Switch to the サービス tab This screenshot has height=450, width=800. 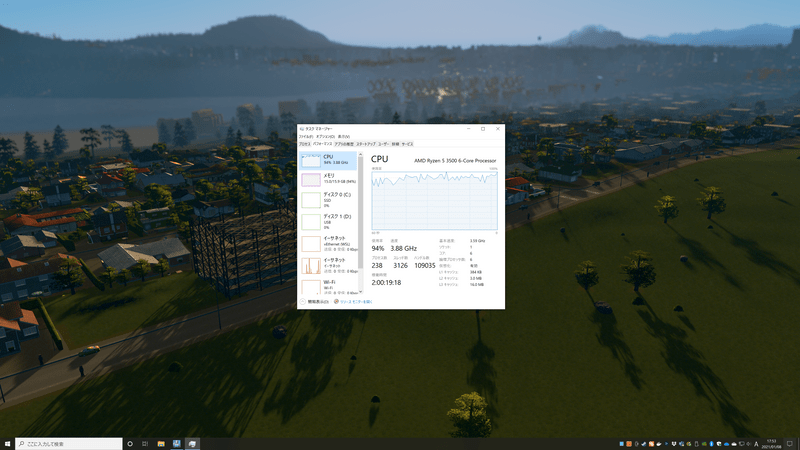pyautogui.click(x=408, y=144)
